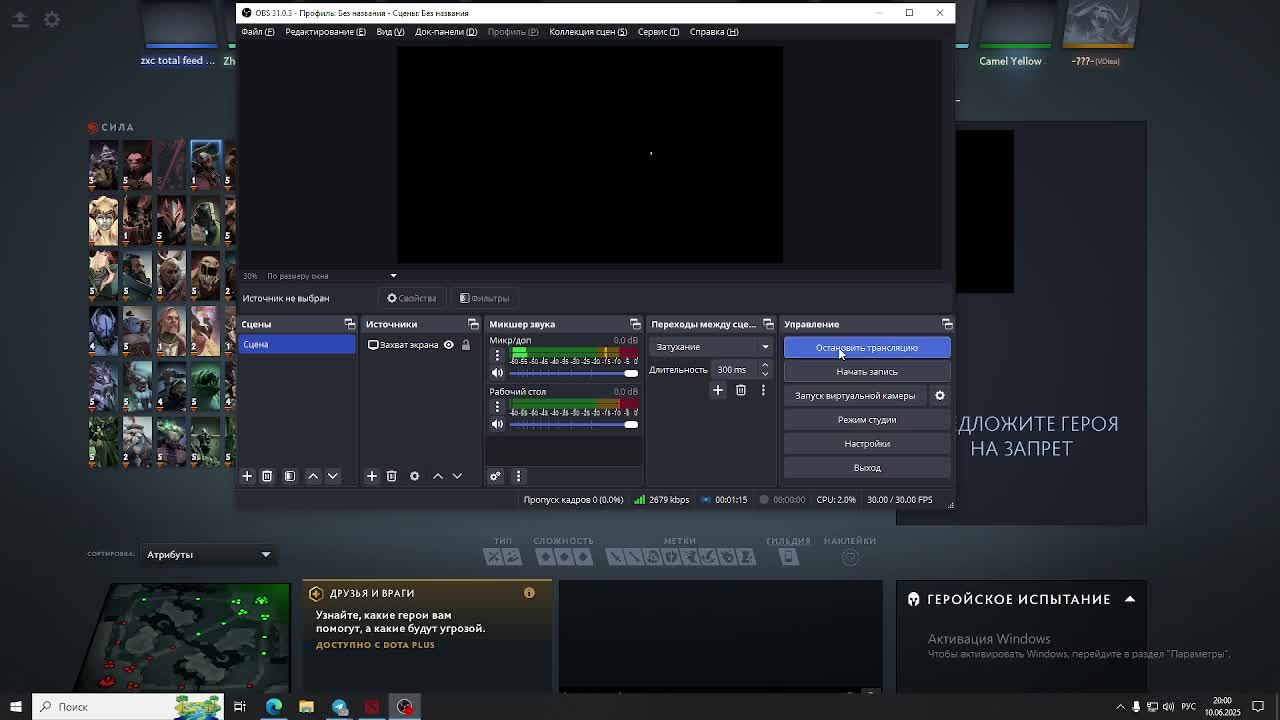Delete the selected scene with trash icon

click(267, 476)
